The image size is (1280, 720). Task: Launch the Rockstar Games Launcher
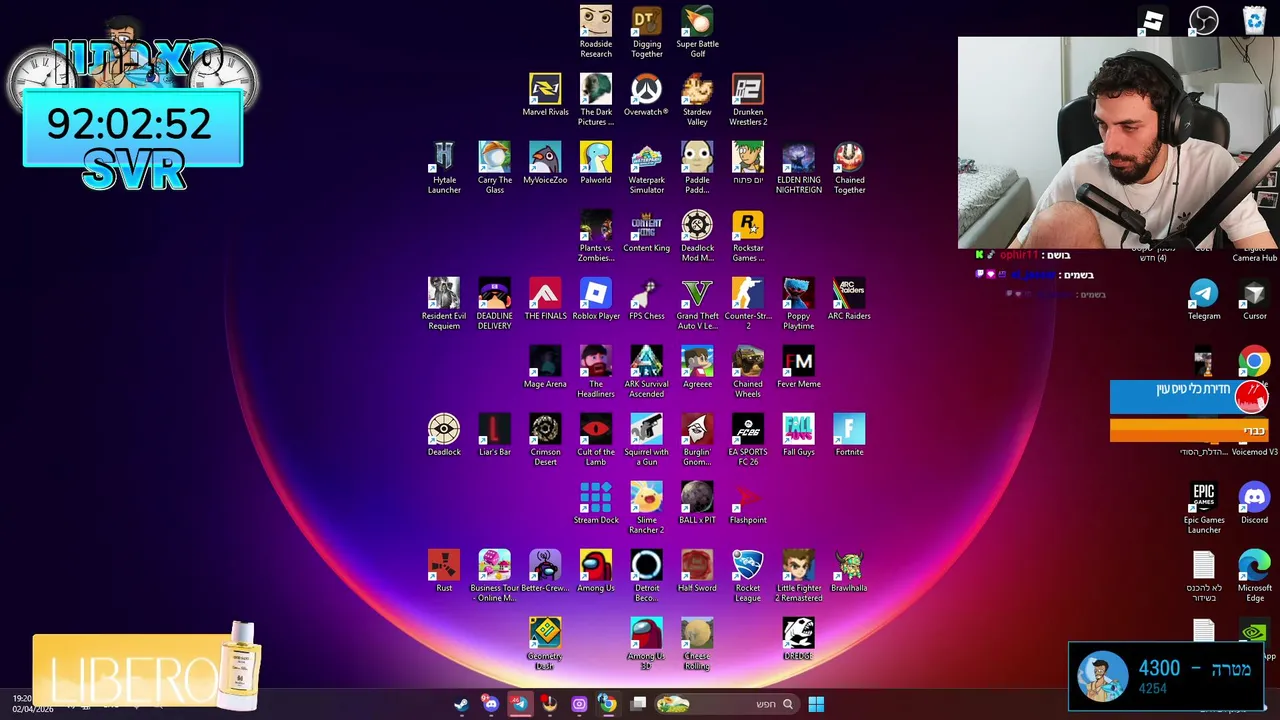pyautogui.click(x=748, y=236)
